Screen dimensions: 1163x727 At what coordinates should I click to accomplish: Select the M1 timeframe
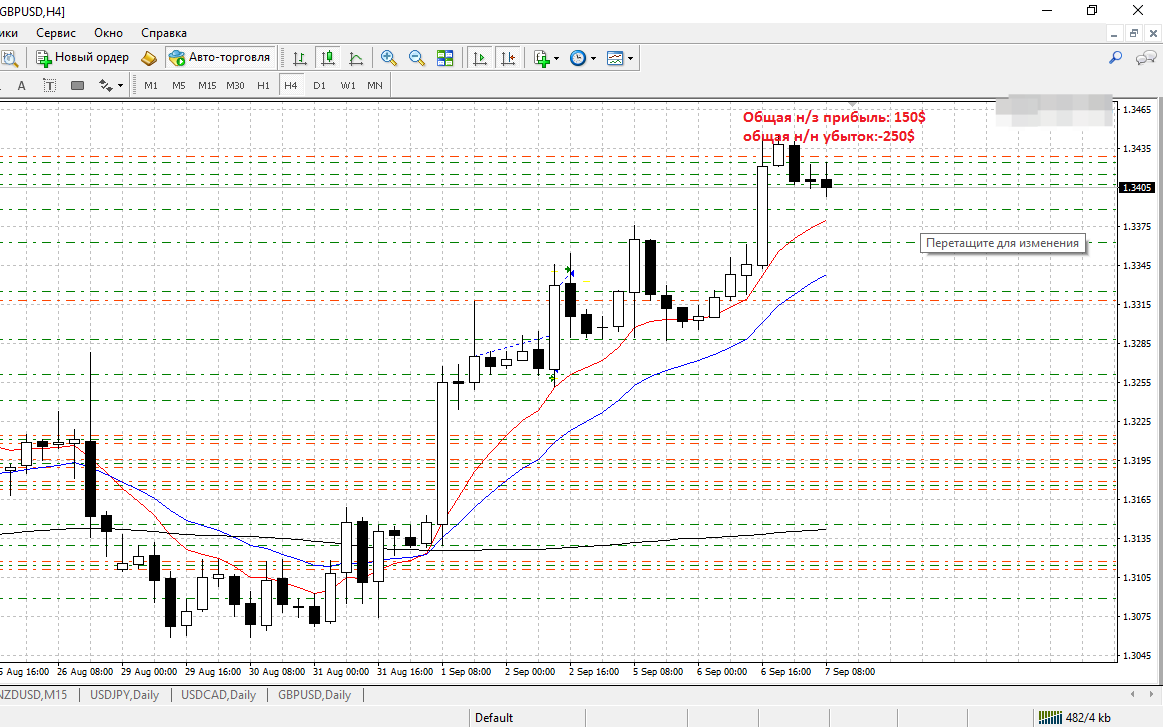(x=151, y=85)
